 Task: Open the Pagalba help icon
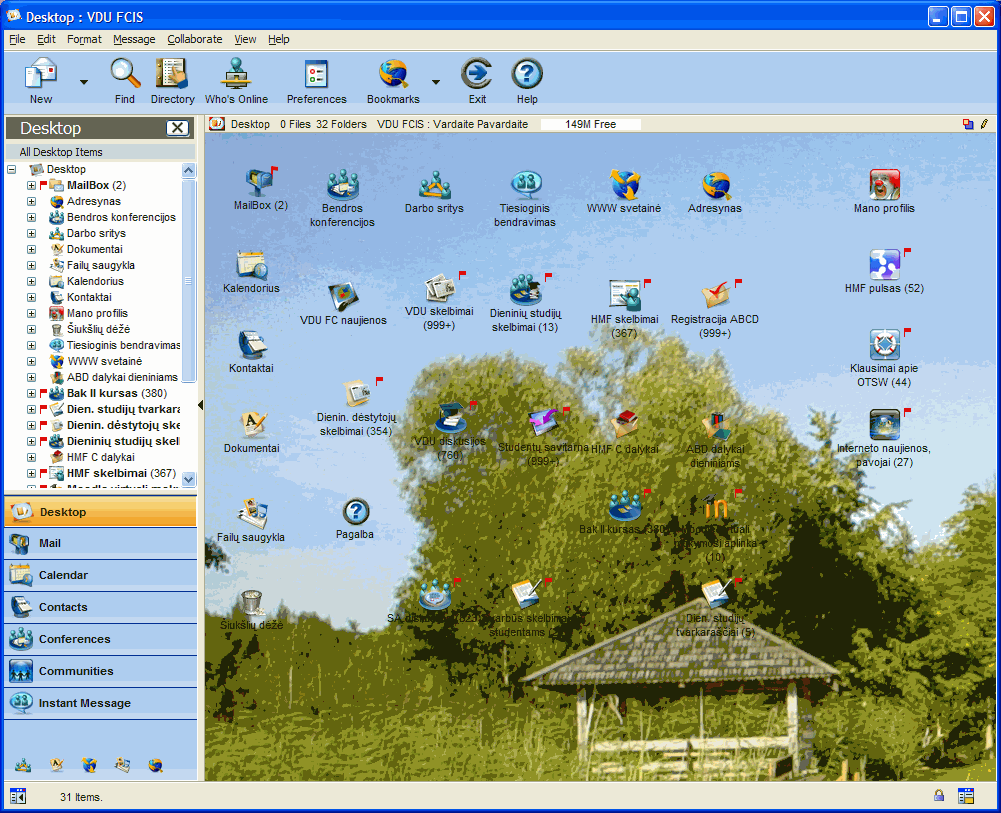click(355, 513)
